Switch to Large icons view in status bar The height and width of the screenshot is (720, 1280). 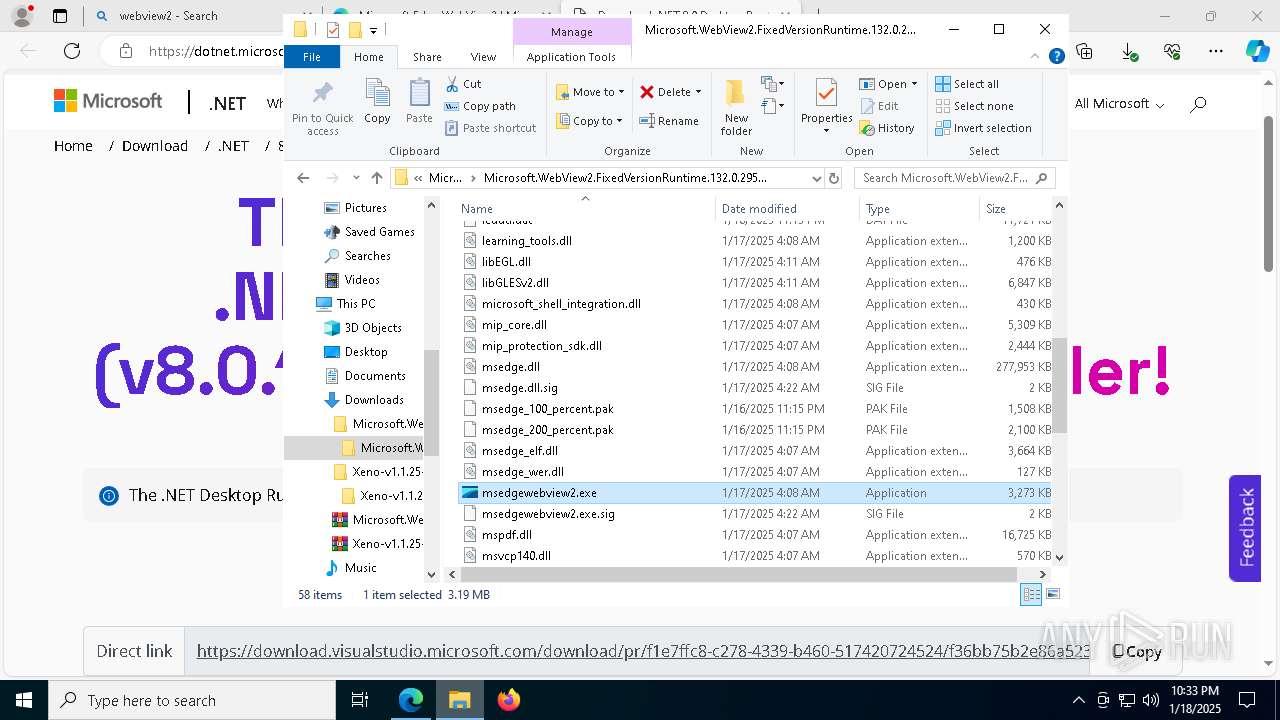pos(1052,594)
